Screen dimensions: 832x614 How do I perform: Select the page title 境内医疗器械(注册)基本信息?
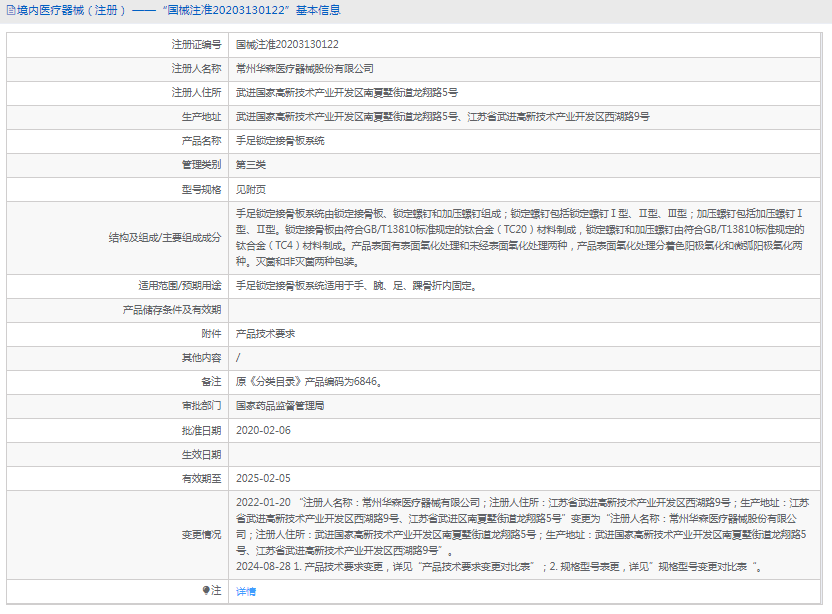179,10
